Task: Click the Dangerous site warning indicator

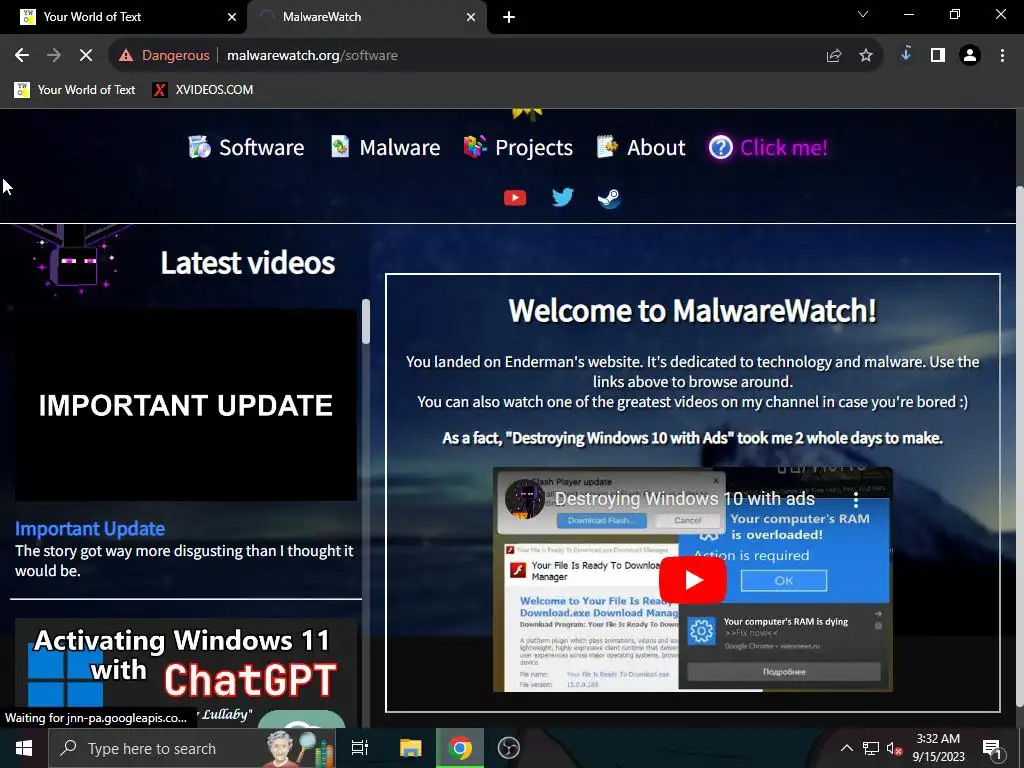Action: click(x=164, y=56)
